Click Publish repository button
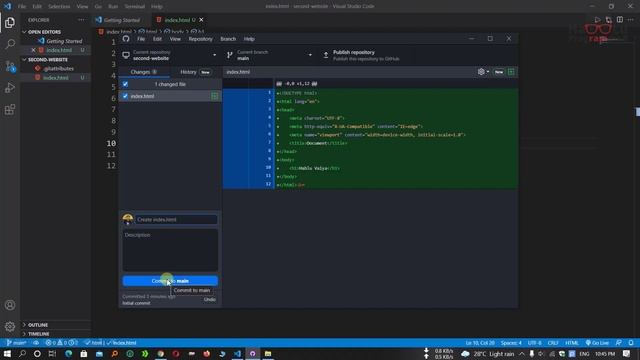 [x=366, y=55]
